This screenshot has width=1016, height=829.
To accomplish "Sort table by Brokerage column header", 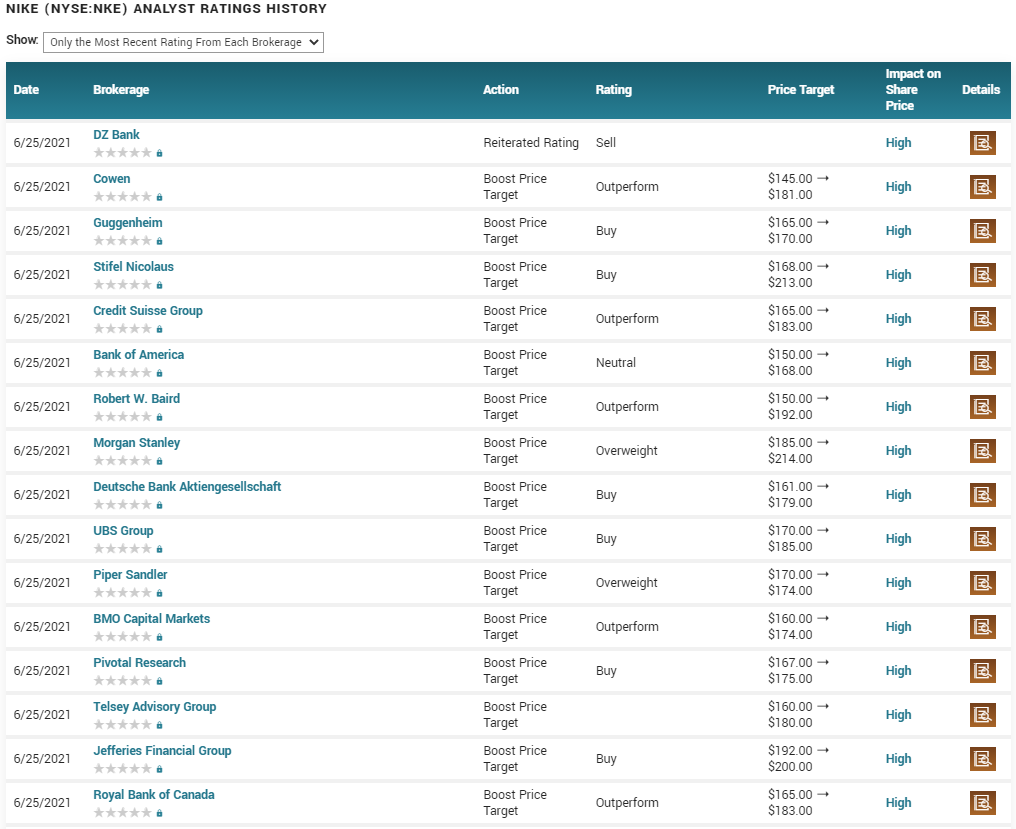I will (x=121, y=90).
